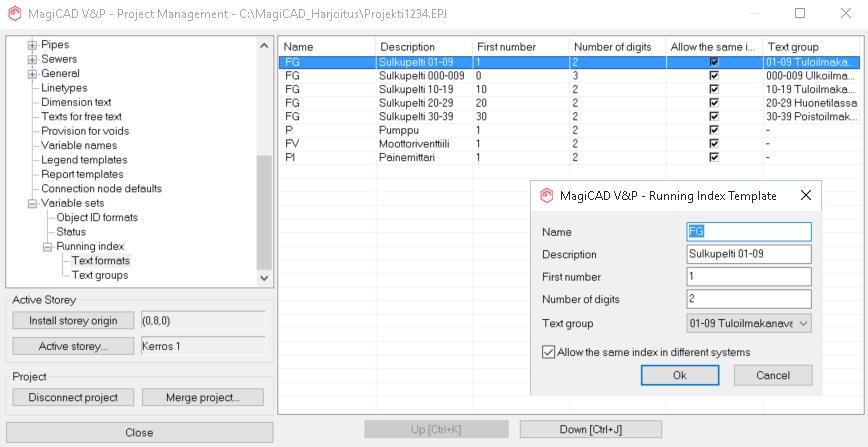Click the Active storey... button

pyautogui.click(x=73, y=346)
